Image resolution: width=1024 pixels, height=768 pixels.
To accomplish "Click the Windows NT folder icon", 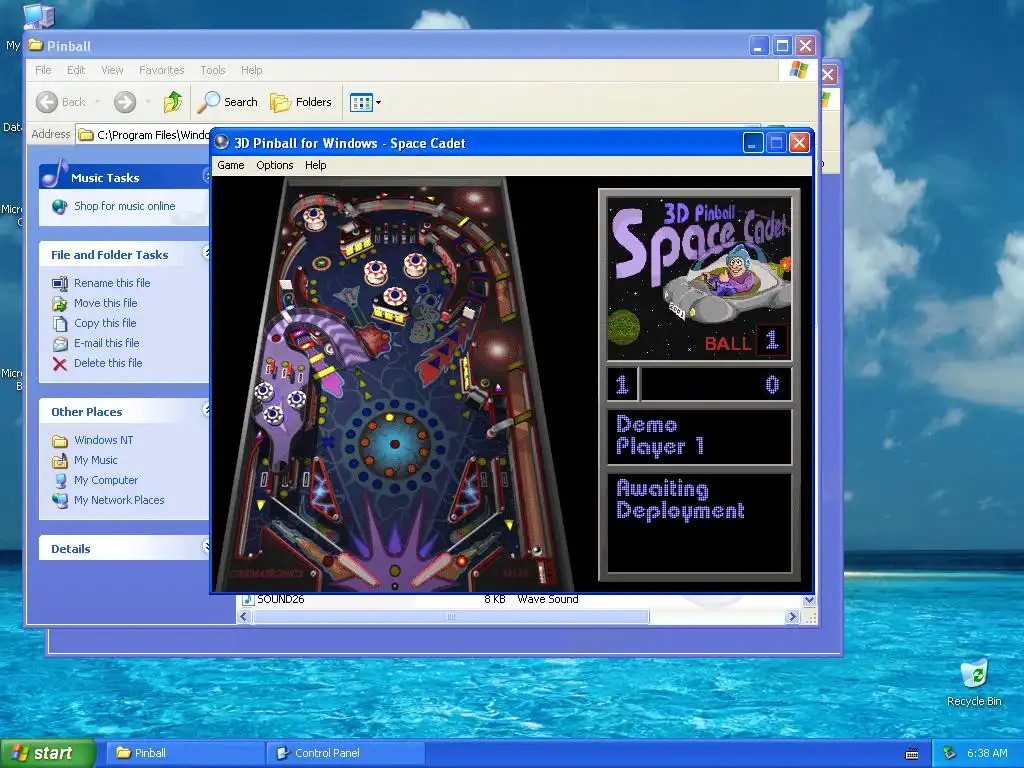I will point(59,441).
